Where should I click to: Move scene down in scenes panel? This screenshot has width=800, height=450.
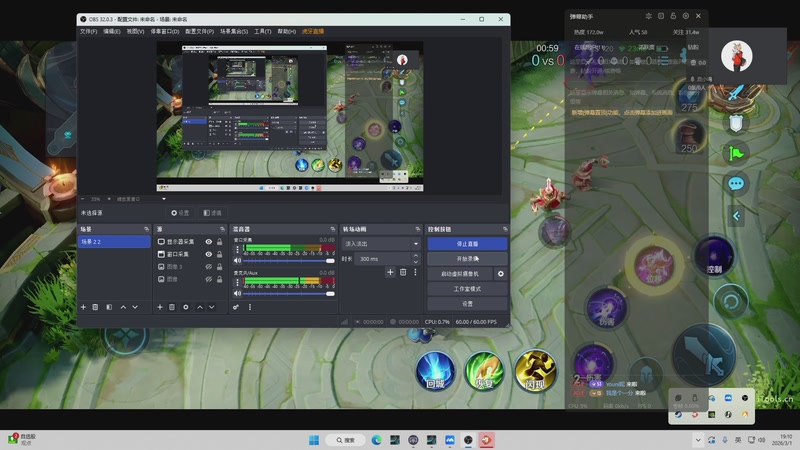click(x=135, y=307)
